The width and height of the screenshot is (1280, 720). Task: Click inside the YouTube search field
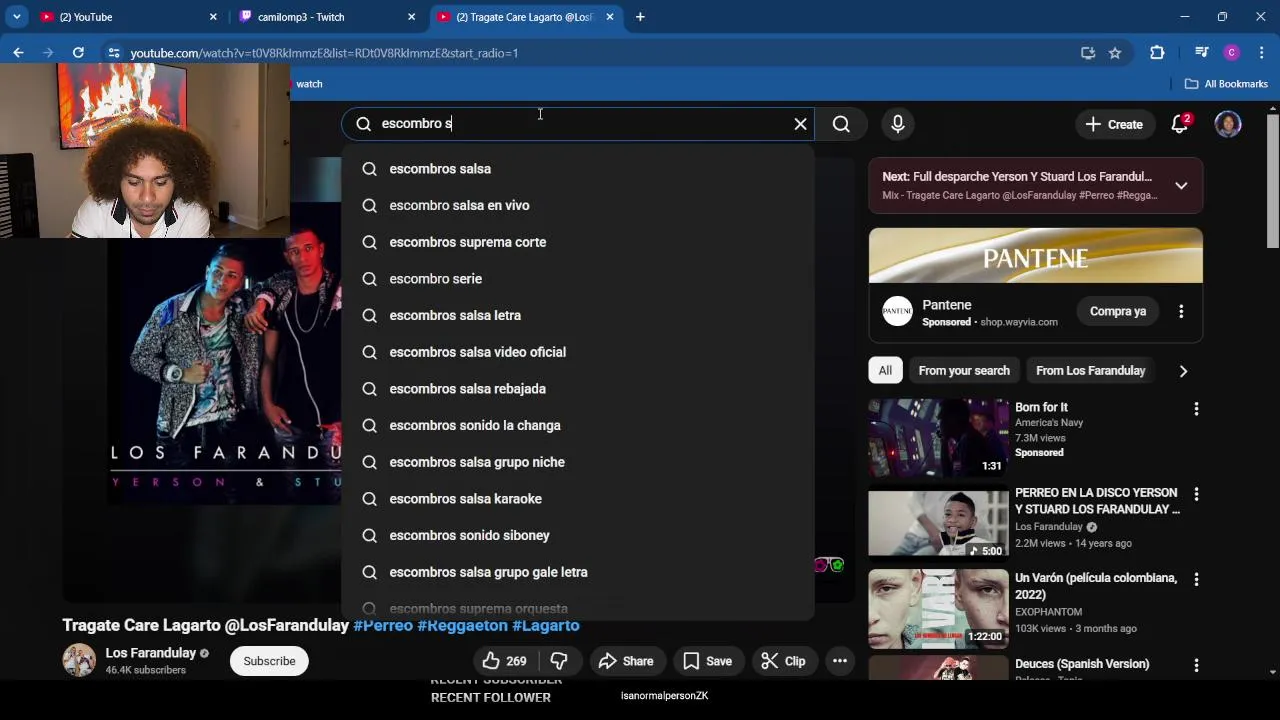click(580, 124)
